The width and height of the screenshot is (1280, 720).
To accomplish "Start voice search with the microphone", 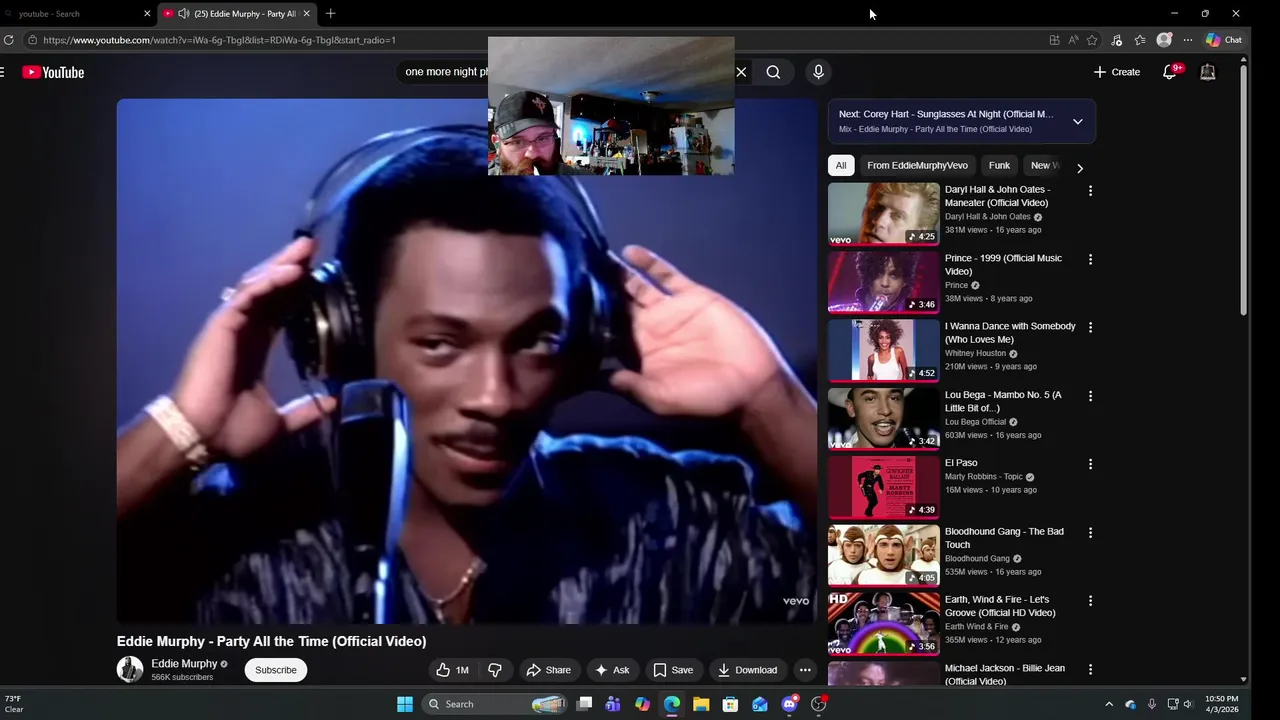I will 818,72.
